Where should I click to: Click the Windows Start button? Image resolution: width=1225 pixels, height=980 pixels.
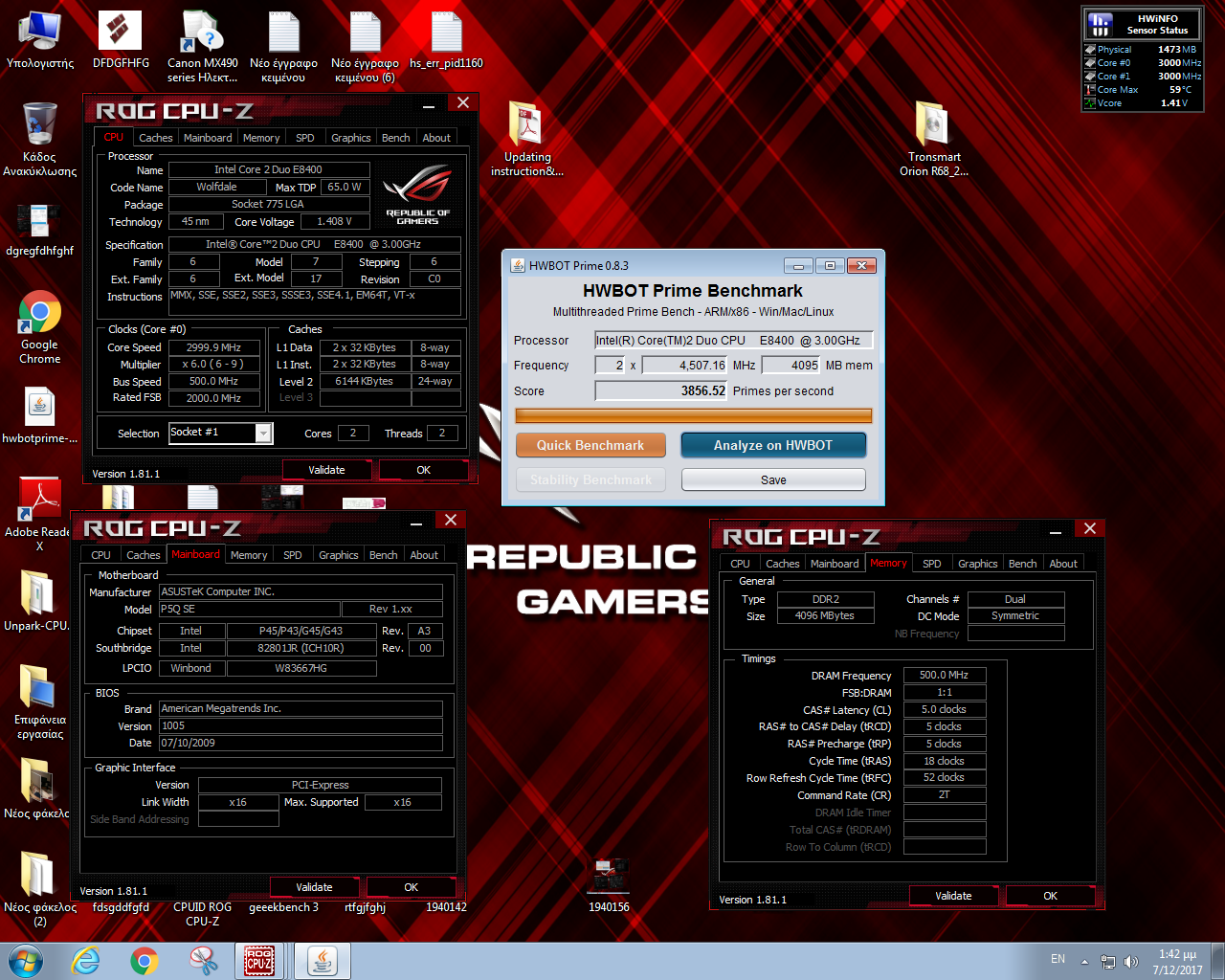[25, 961]
